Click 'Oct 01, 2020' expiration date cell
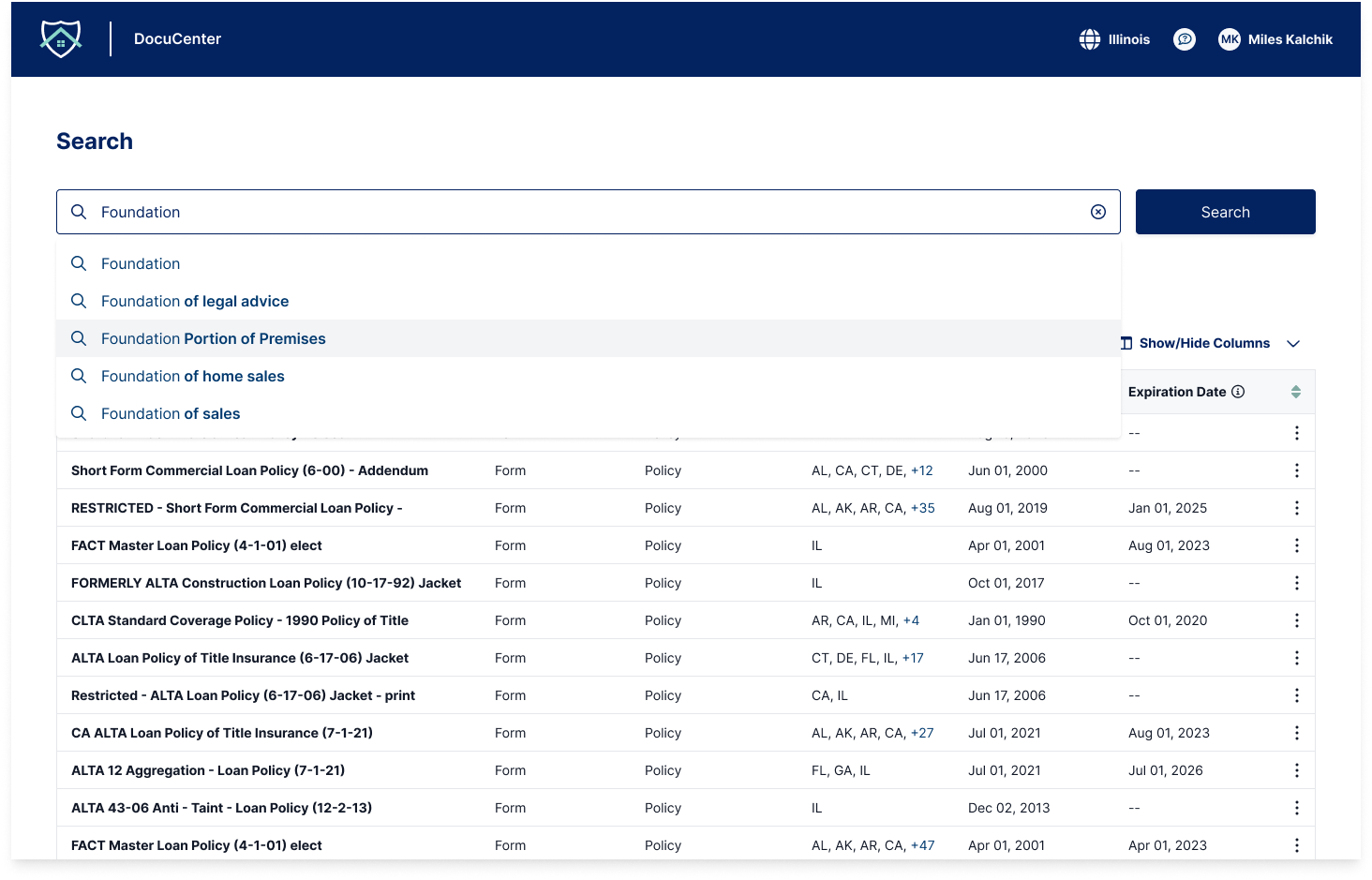The height and width of the screenshot is (880, 1372). click(x=1168, y=620)
